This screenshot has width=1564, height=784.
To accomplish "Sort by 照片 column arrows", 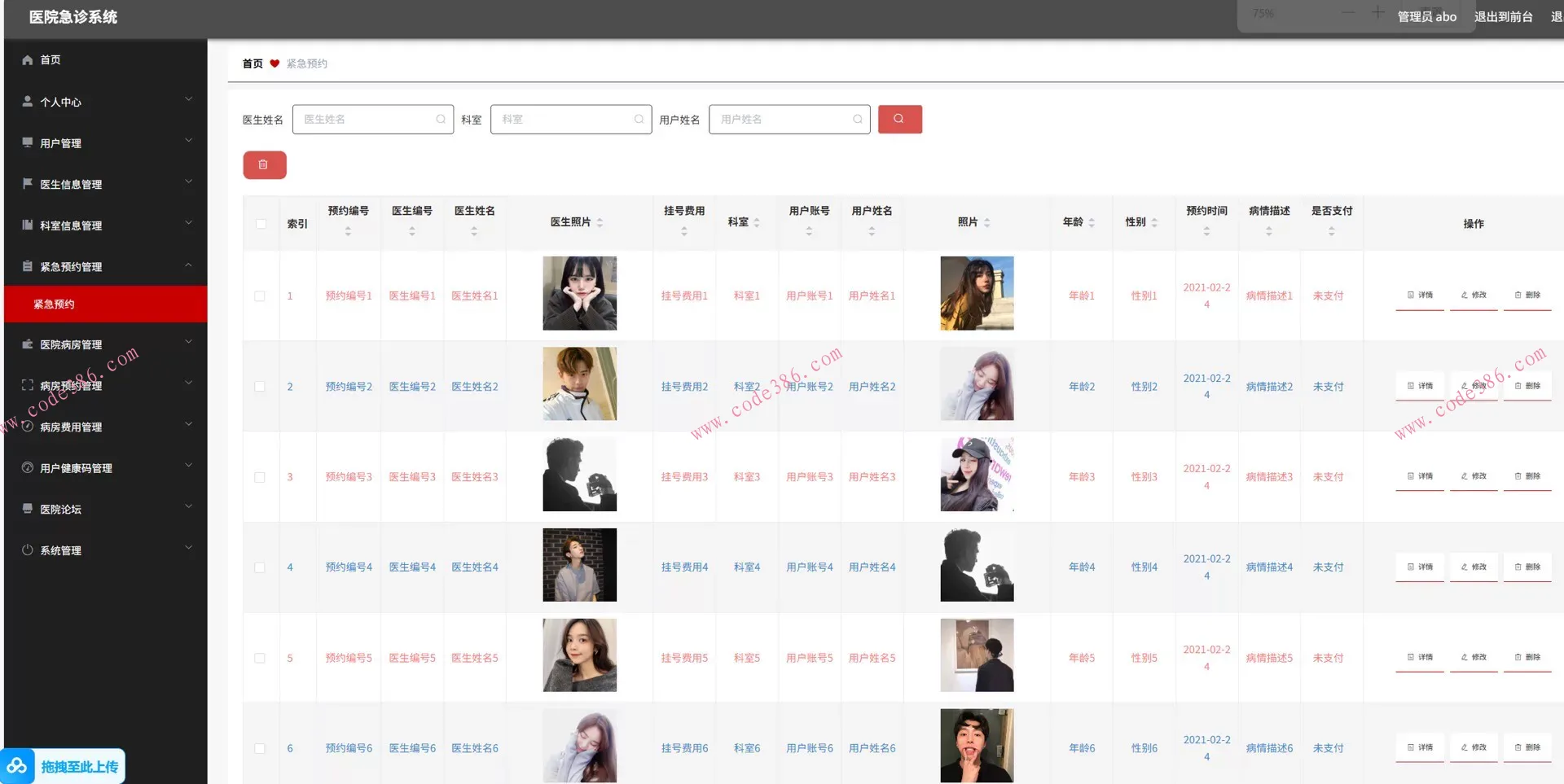I will pos(986,222).
